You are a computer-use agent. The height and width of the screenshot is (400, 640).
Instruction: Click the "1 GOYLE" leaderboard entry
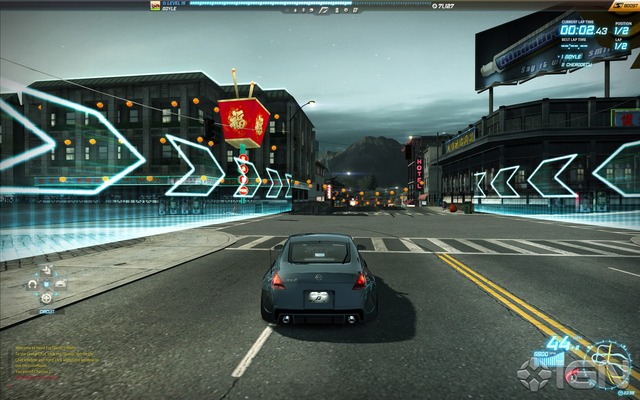[x=572, y=57]
